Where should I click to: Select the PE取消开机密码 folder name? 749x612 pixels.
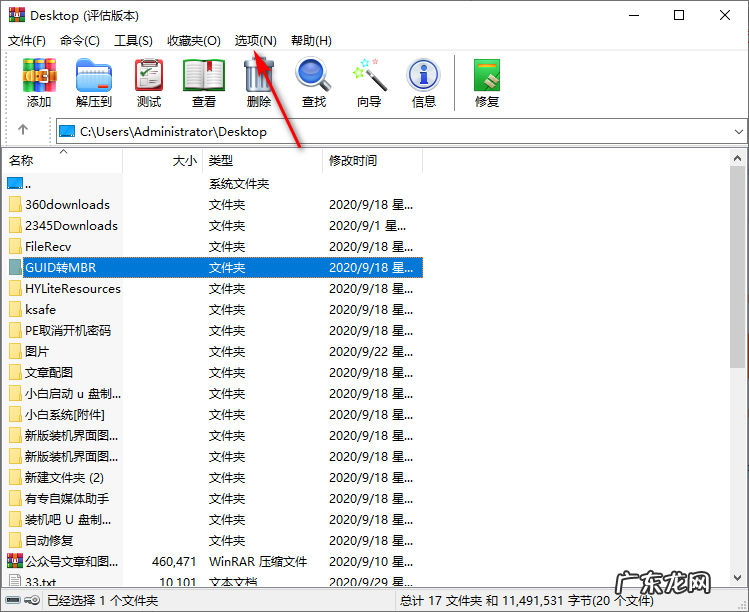pos(68,331)
